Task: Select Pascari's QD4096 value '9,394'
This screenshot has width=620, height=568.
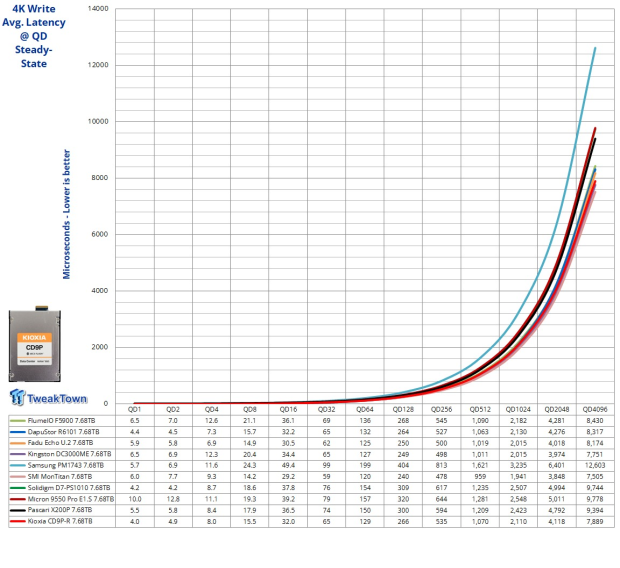Action: tap(595, 510)
